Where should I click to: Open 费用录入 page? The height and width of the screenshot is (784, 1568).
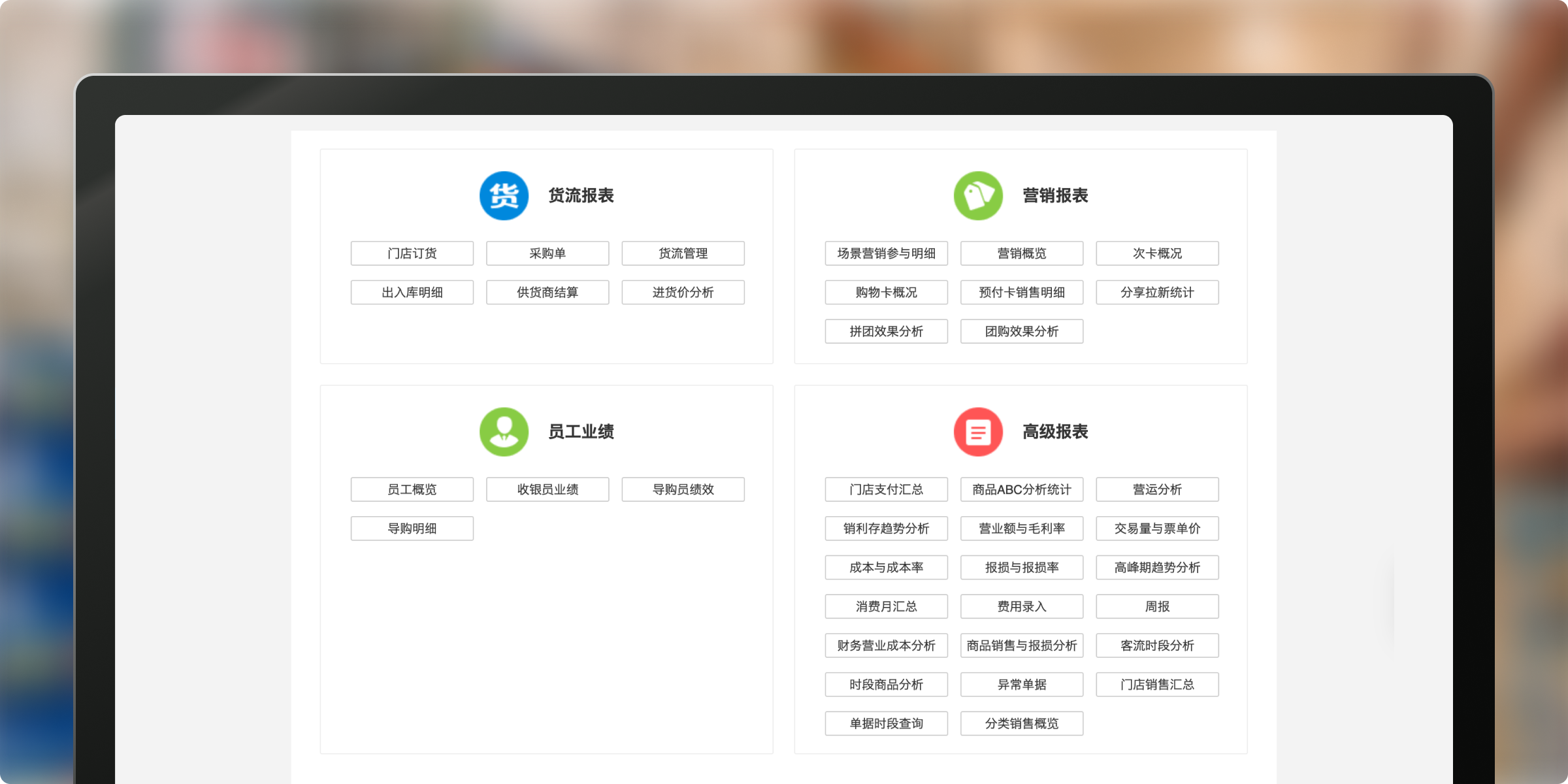1022,606
